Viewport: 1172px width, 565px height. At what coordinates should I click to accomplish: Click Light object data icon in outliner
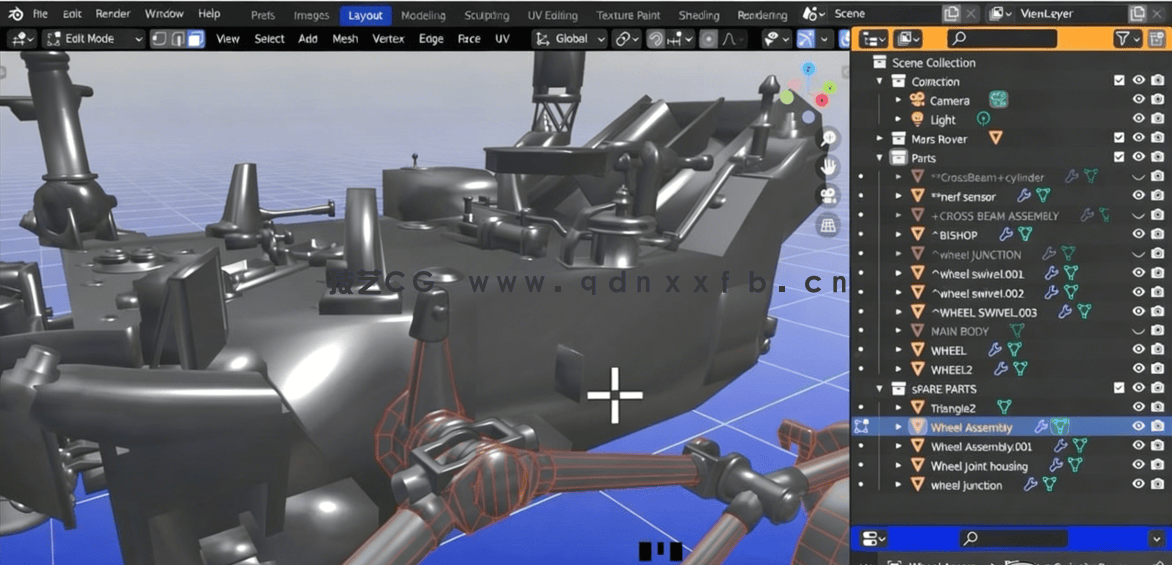(x=984, y=119)
